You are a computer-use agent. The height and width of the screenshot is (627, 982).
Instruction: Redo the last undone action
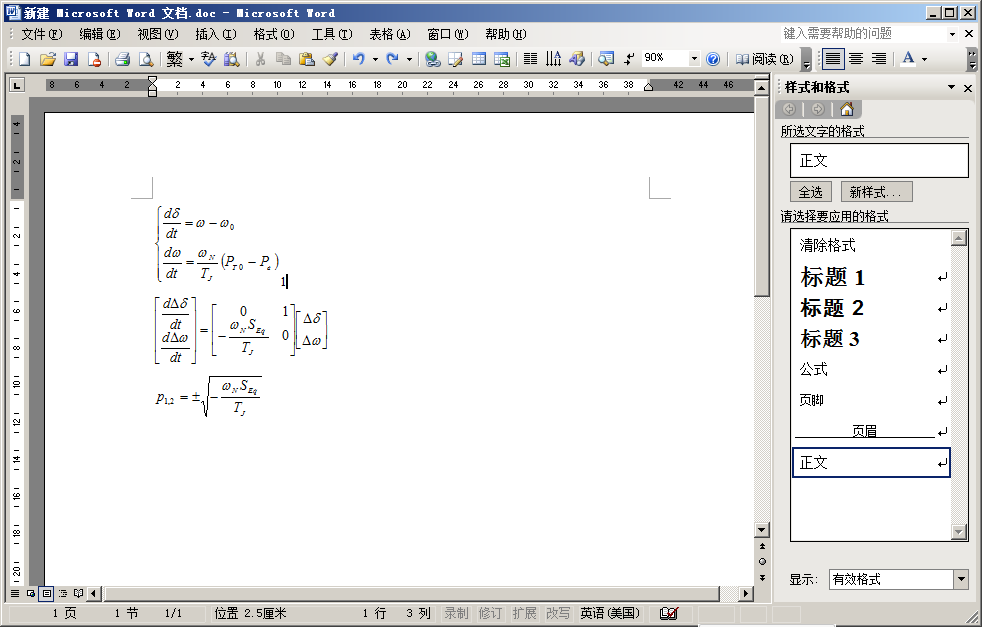tap(393, 59)
